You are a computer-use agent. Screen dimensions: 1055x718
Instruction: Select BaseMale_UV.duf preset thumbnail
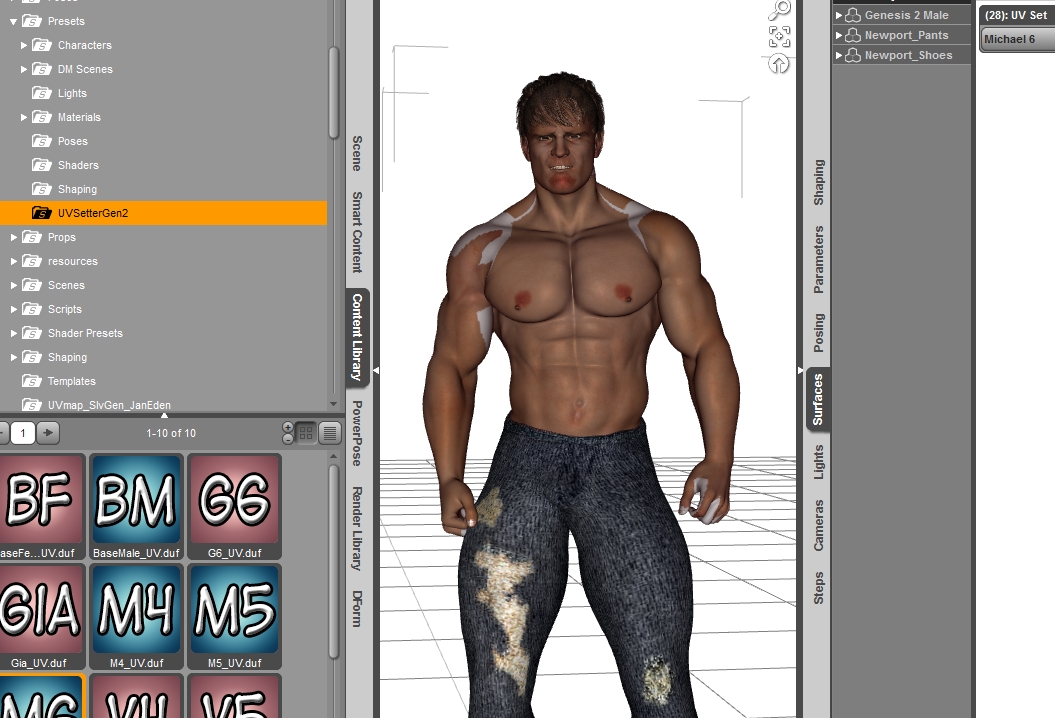click(136, 506)
